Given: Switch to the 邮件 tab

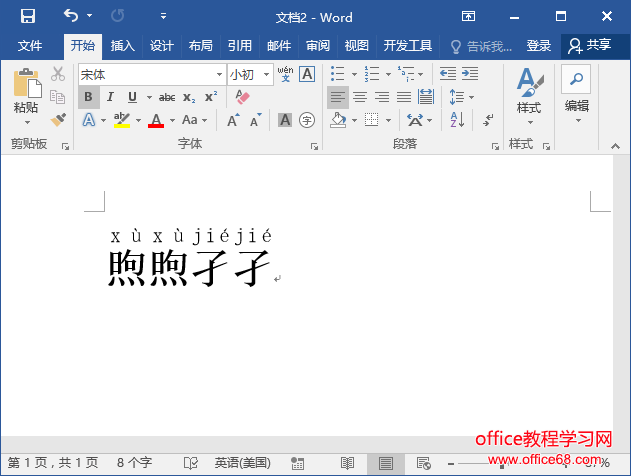Looking at the screenshot, I should pos(278,45).
